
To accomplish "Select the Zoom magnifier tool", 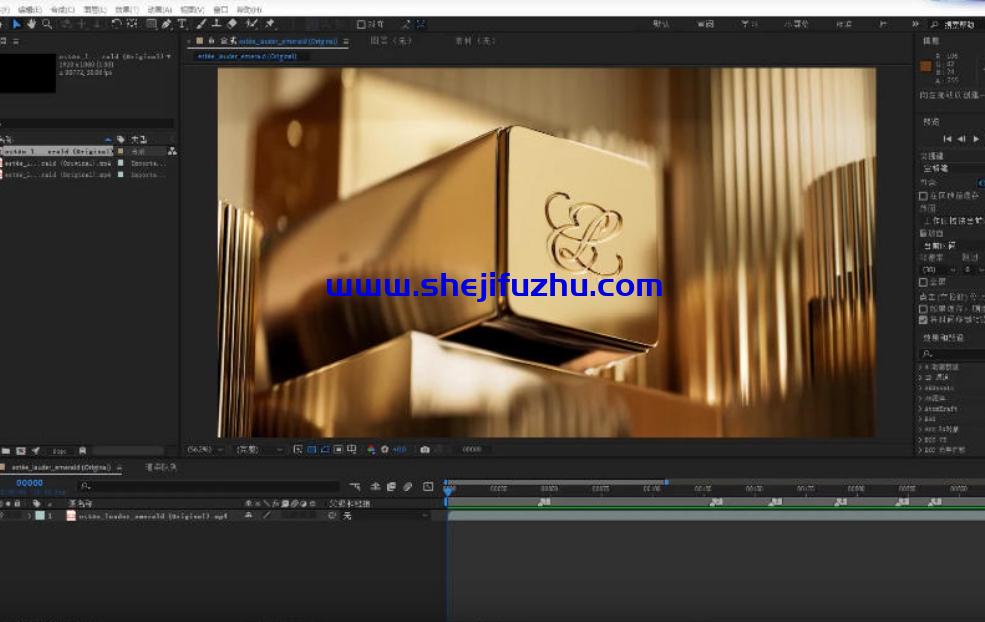I will (x=46, y=24).
